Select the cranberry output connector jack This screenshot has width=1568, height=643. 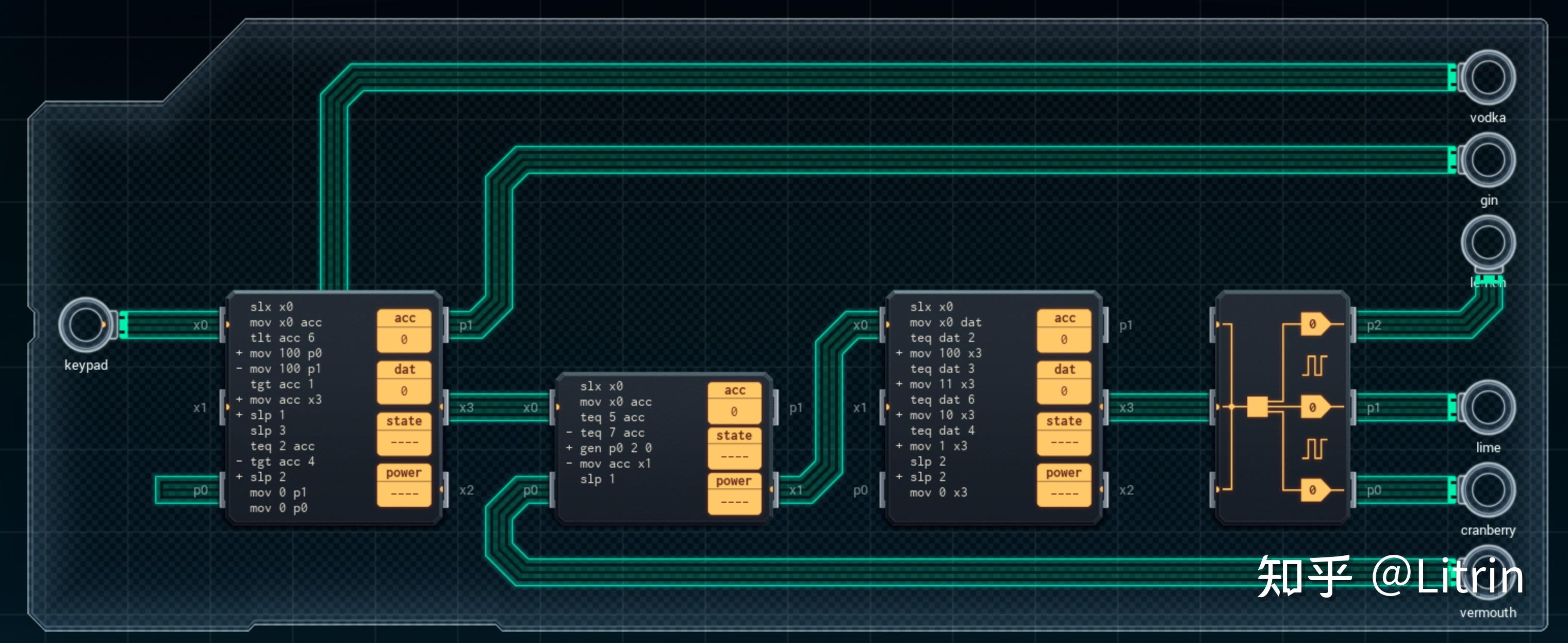1487,489
